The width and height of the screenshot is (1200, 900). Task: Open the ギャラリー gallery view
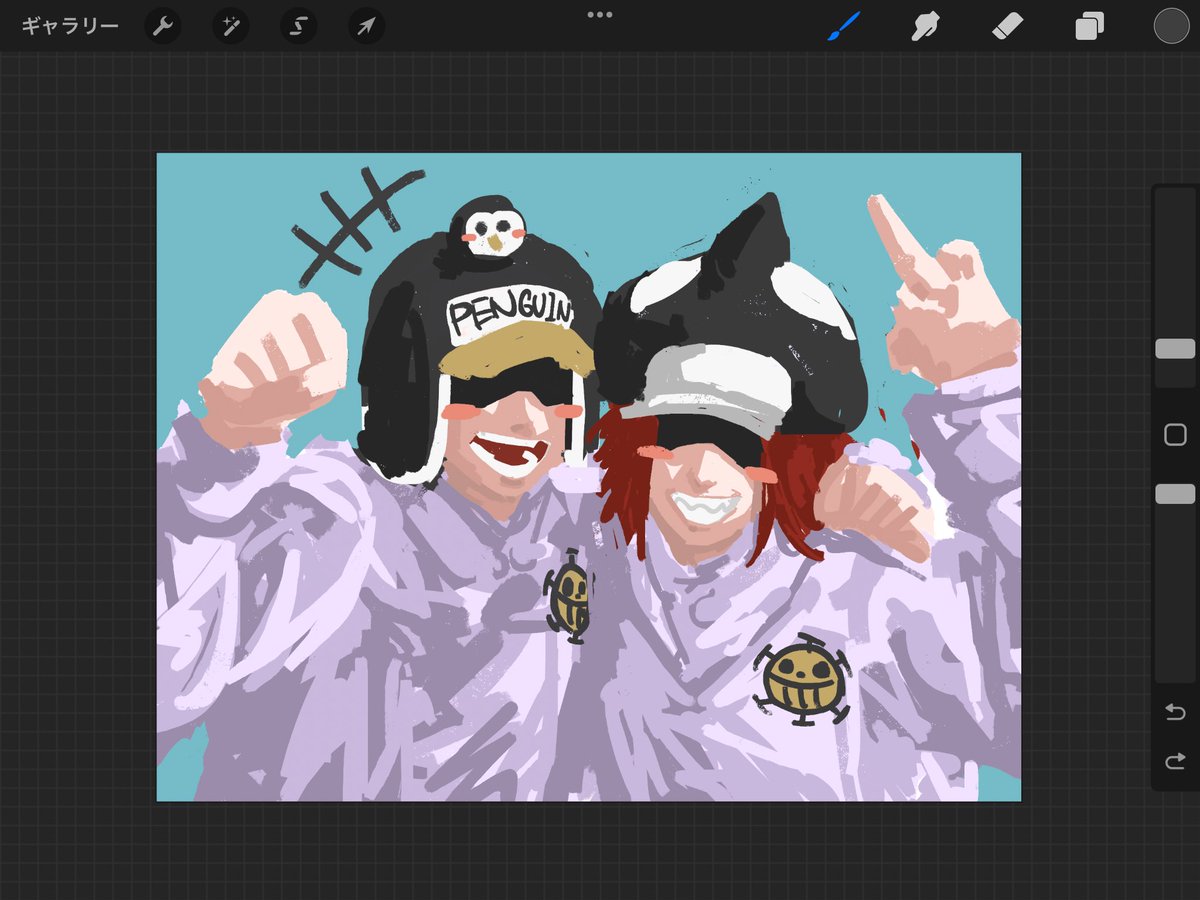tap(70, 26)
